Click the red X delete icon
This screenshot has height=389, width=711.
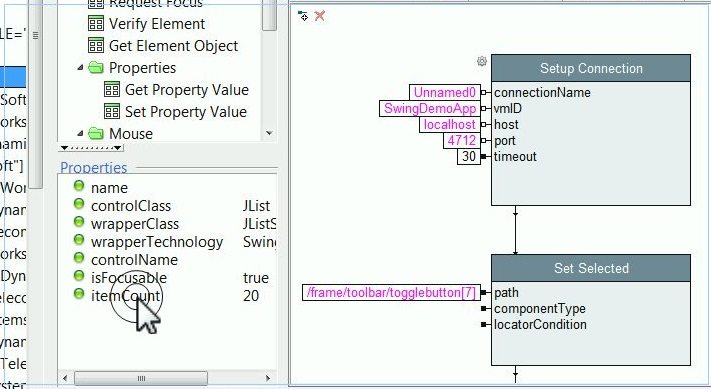pos(320,16)
